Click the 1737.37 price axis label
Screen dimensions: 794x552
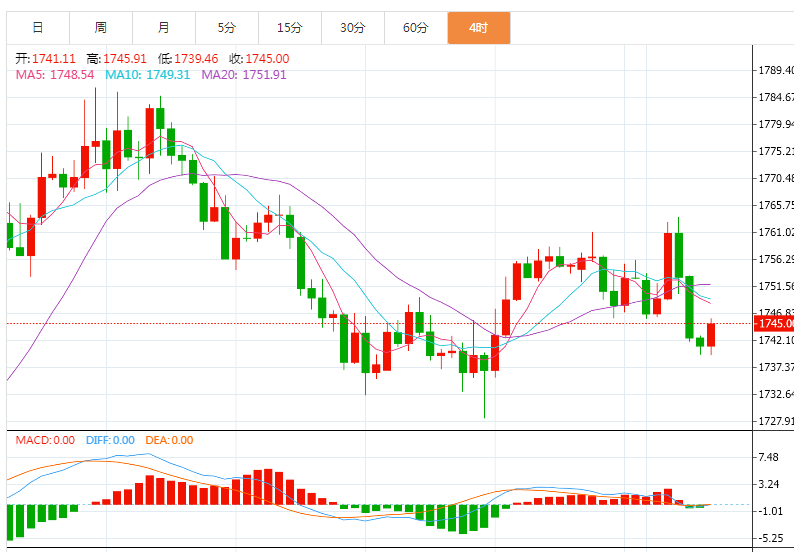pyautogui.click(x=775, y=367)
